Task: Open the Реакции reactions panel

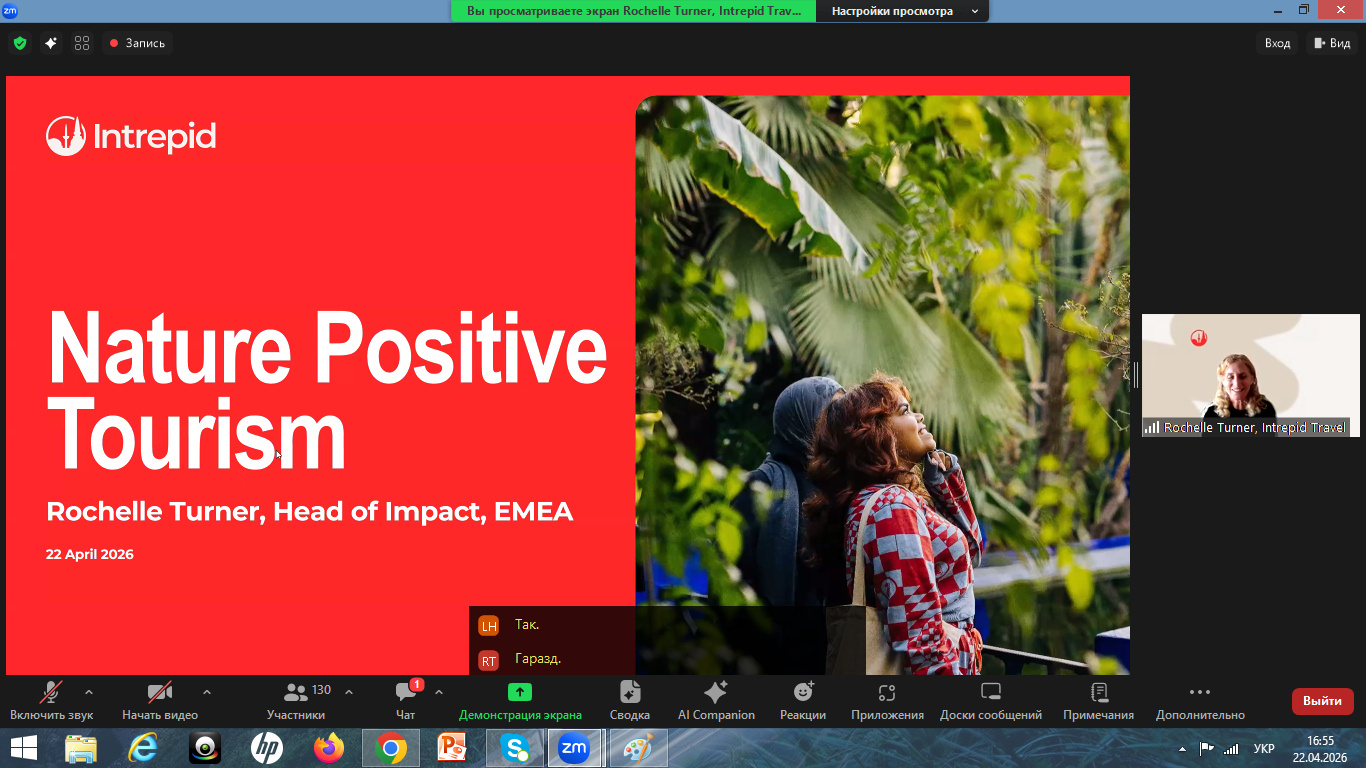Action: pos(803,700)
